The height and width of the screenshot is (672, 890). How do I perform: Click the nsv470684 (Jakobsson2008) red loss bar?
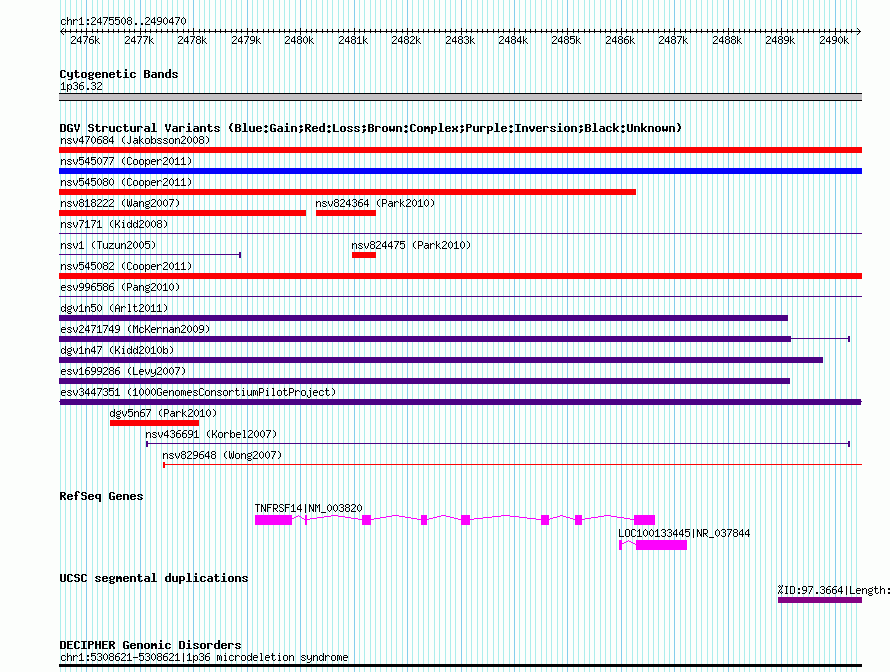pos(460,150)
